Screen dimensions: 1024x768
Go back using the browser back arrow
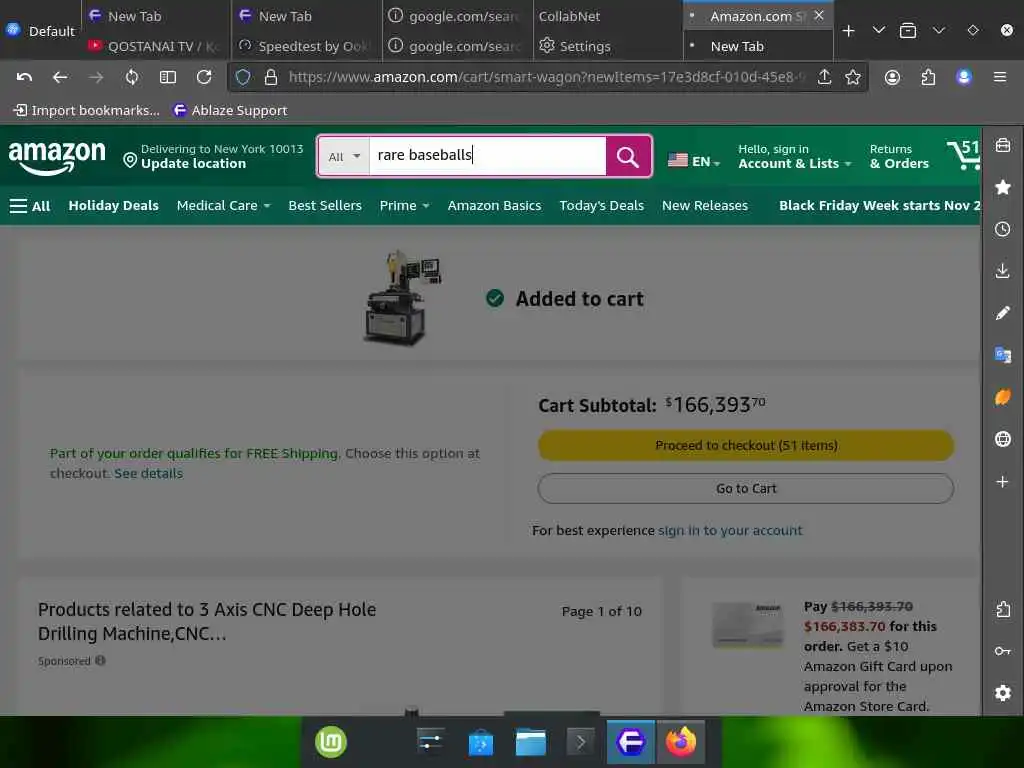click(x=60, y=77)
